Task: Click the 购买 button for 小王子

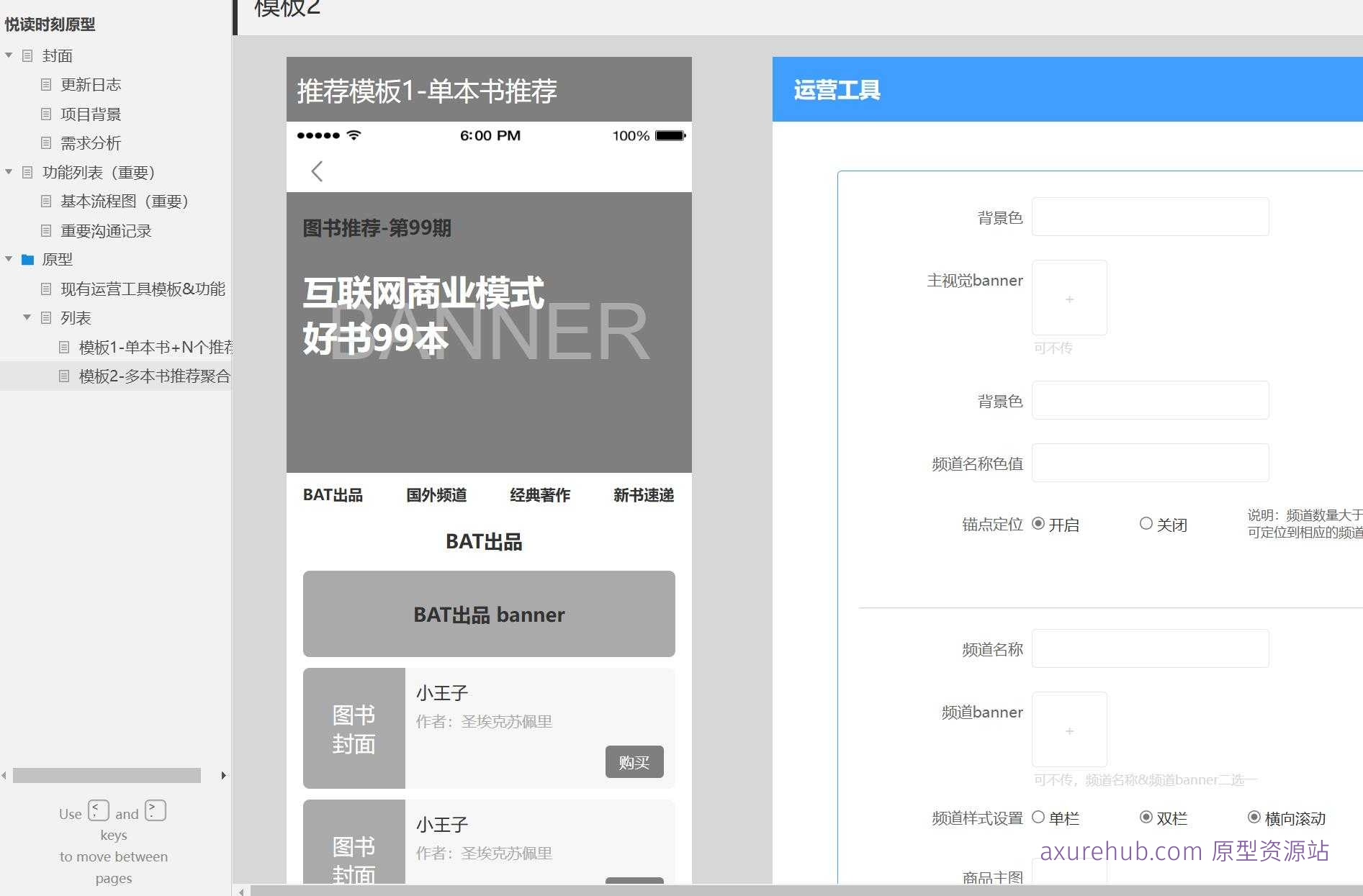Action: 634,762
